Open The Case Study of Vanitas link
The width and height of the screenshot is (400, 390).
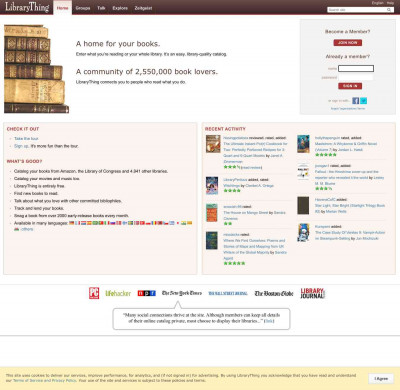coord(350,235)
